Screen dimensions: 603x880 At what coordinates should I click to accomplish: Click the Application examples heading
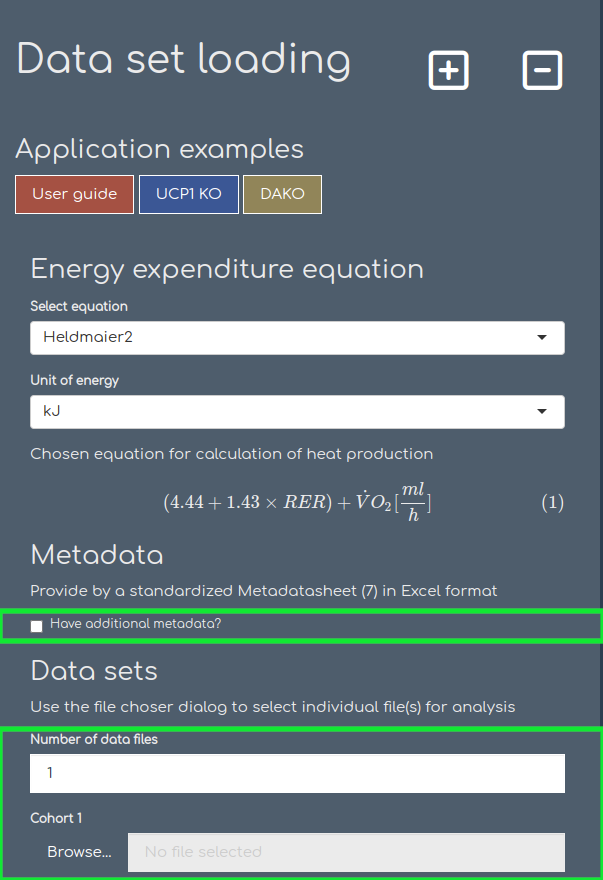click(160, 149)
